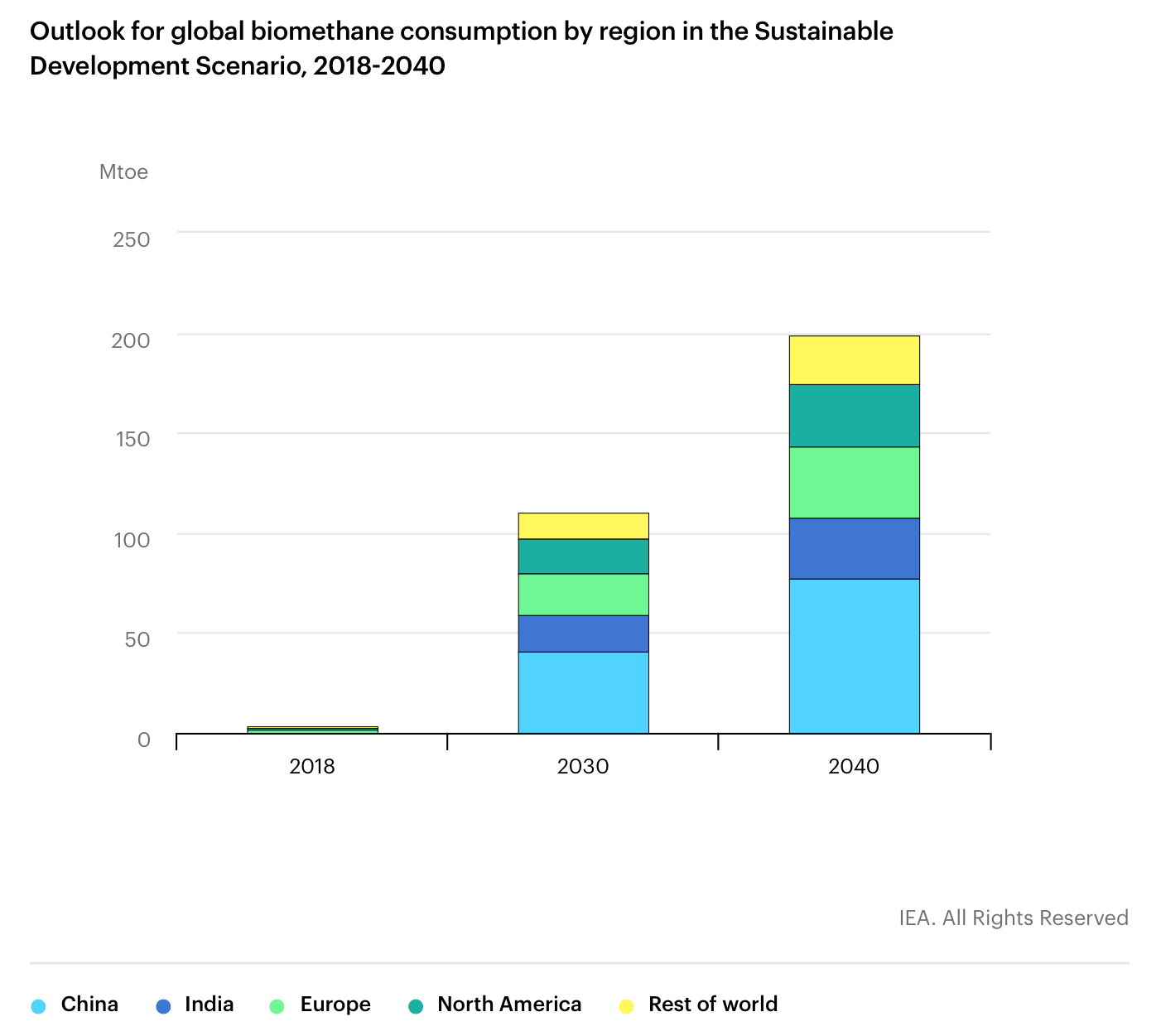Click the yellow top segment of 2030 bar
The image size is (1161, 1036).
[x=583, y=526]
